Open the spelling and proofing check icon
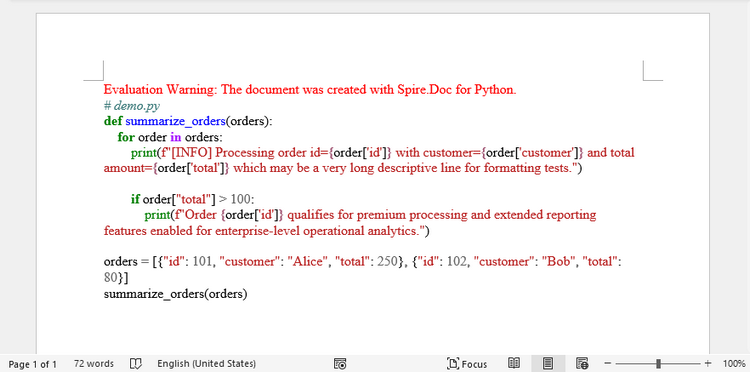750x372 pixels. click(136, 364)
